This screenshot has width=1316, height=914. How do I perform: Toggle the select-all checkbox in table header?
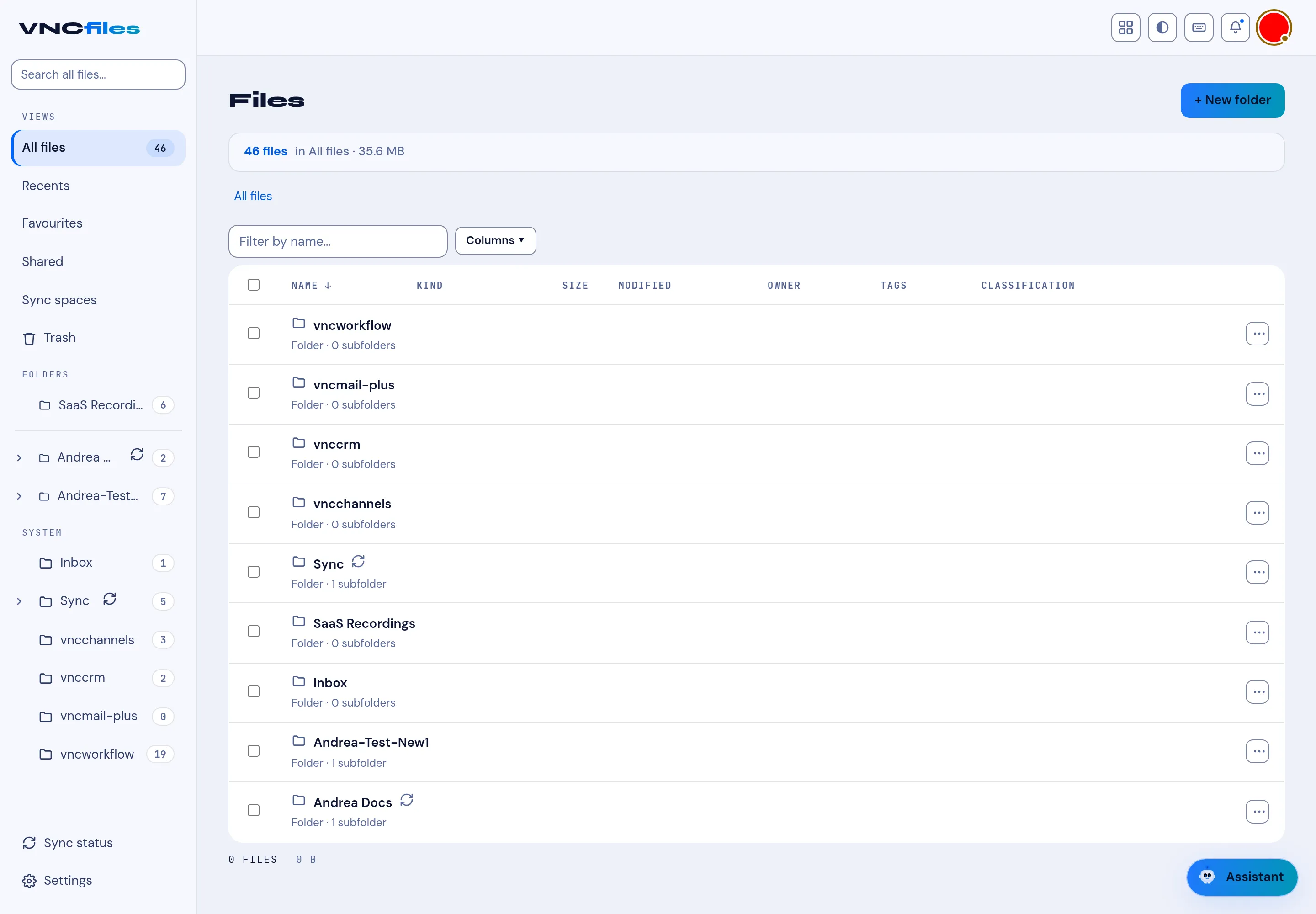254,285
